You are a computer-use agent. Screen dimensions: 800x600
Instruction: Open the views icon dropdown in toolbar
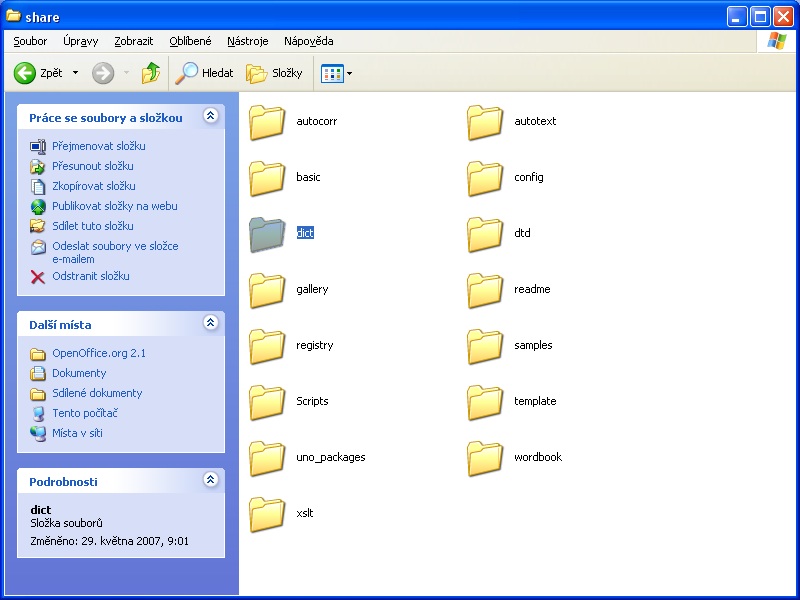click(x=338, y=73)
